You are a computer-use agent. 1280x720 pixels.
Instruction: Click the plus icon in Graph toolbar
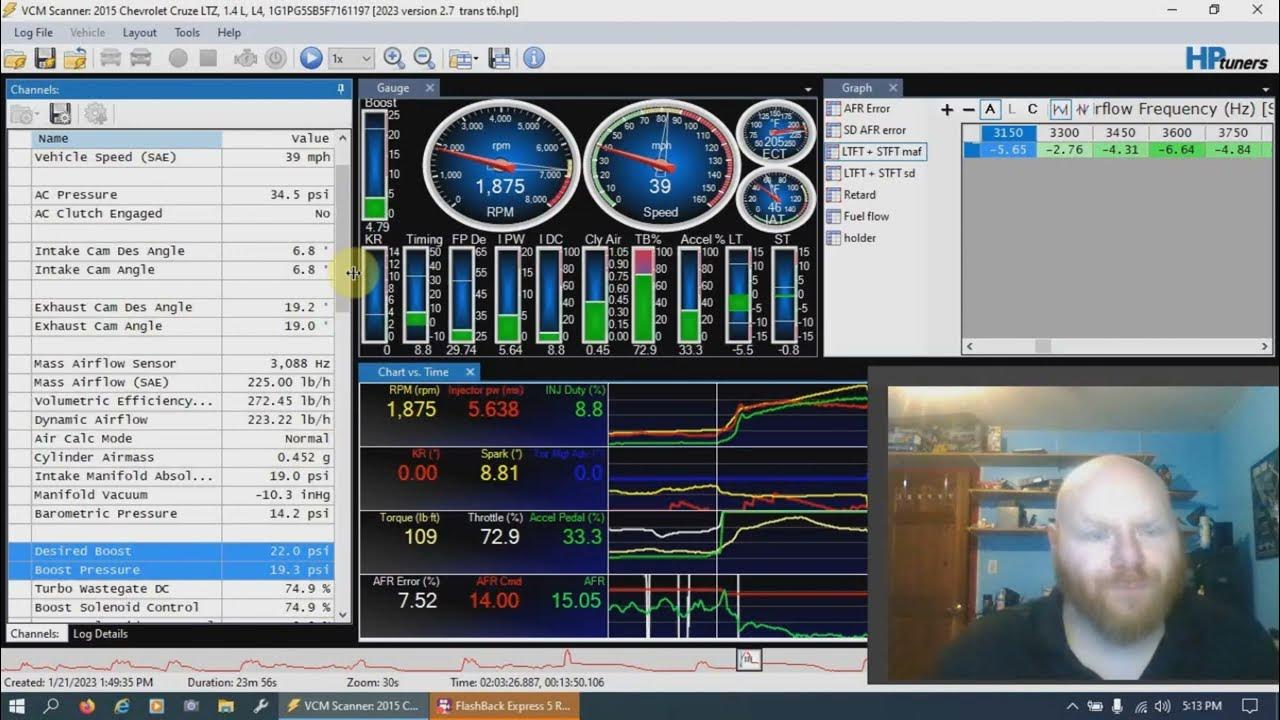click(947, 109)
